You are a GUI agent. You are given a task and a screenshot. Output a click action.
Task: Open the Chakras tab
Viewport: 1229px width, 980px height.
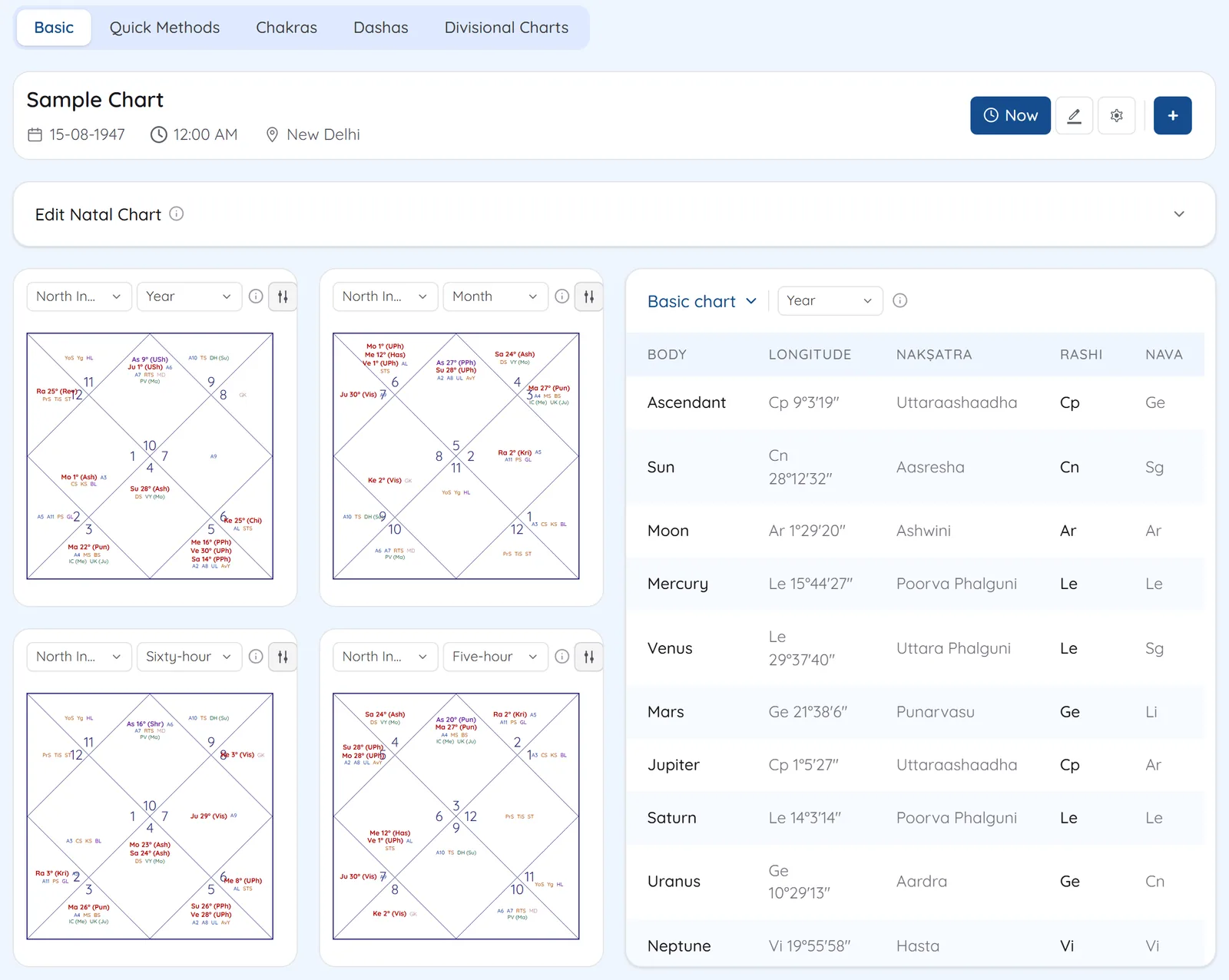coord(287,28)
